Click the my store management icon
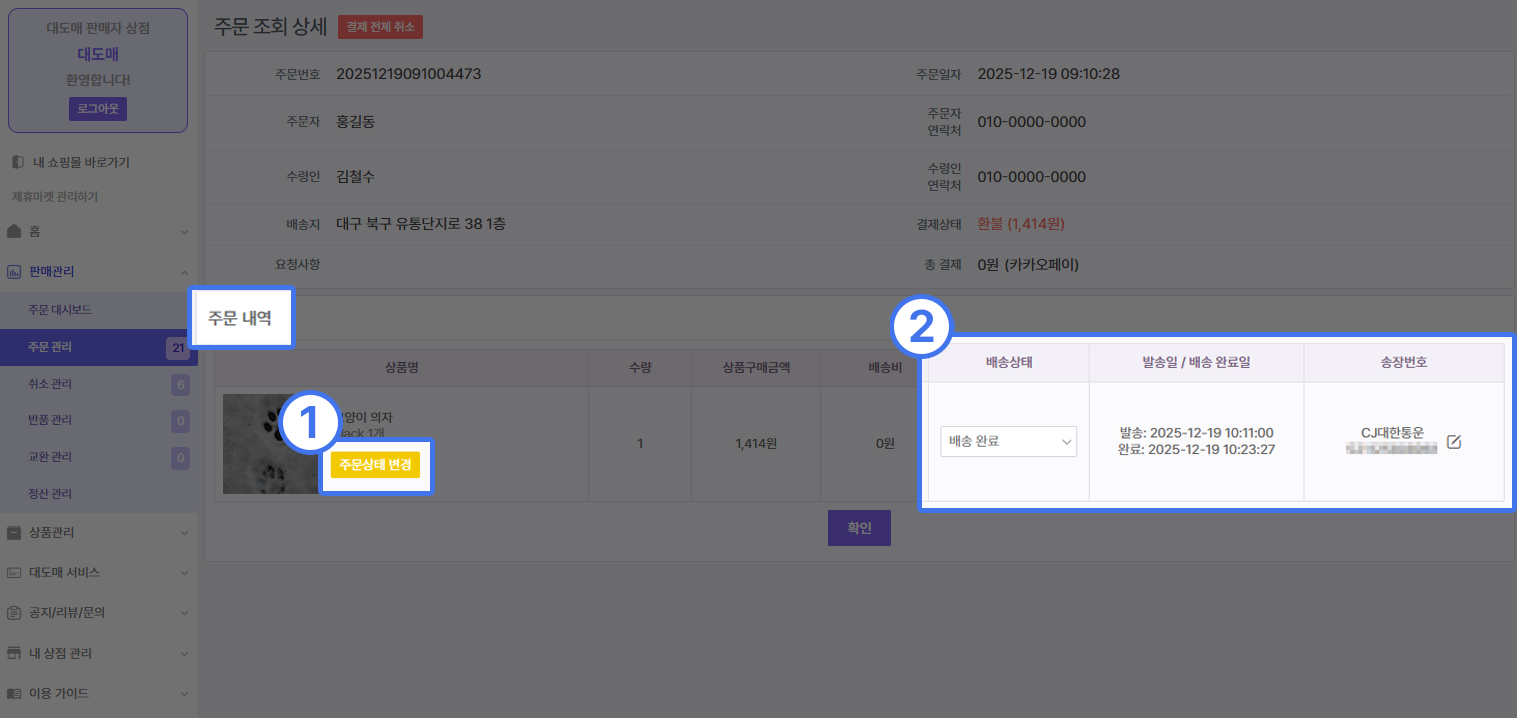The width and height of the screenshot is (1517, 718). [x=14, y=653]
